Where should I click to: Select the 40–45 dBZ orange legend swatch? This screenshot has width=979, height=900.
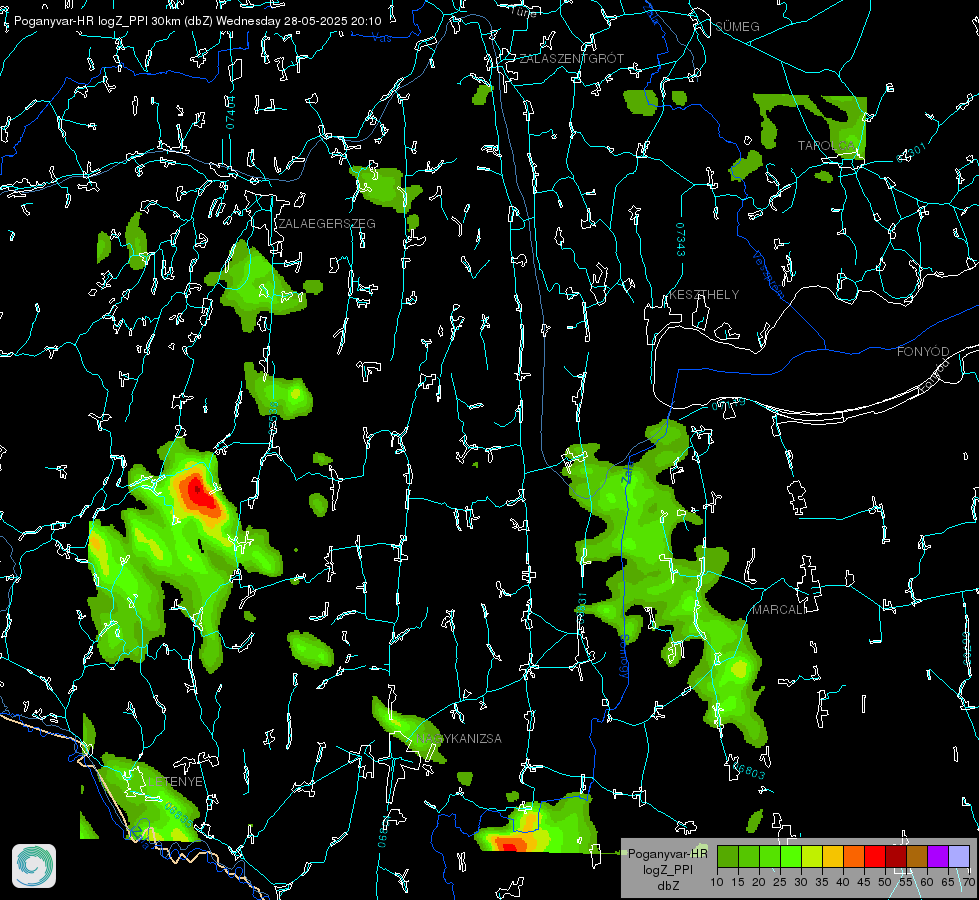tap(854, 856)
